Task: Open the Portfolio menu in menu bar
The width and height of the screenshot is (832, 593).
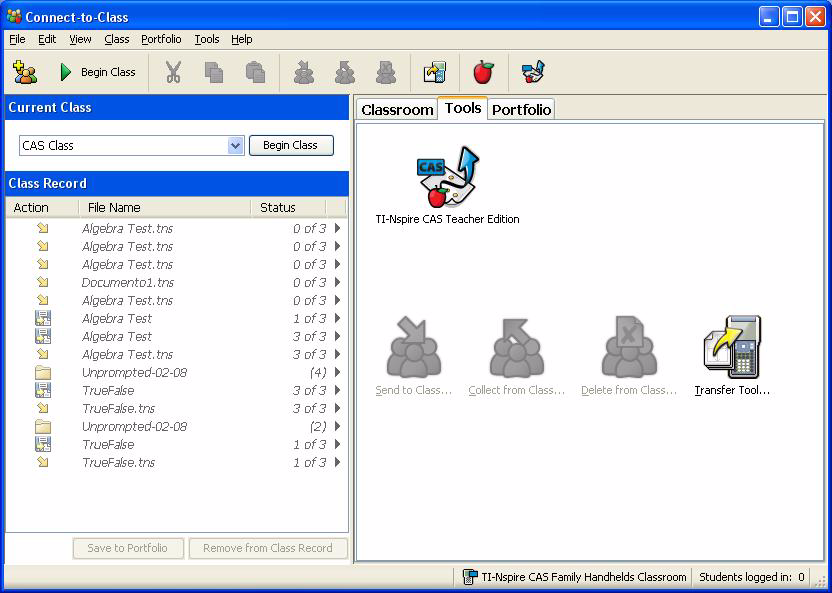Action: (161, 39)
